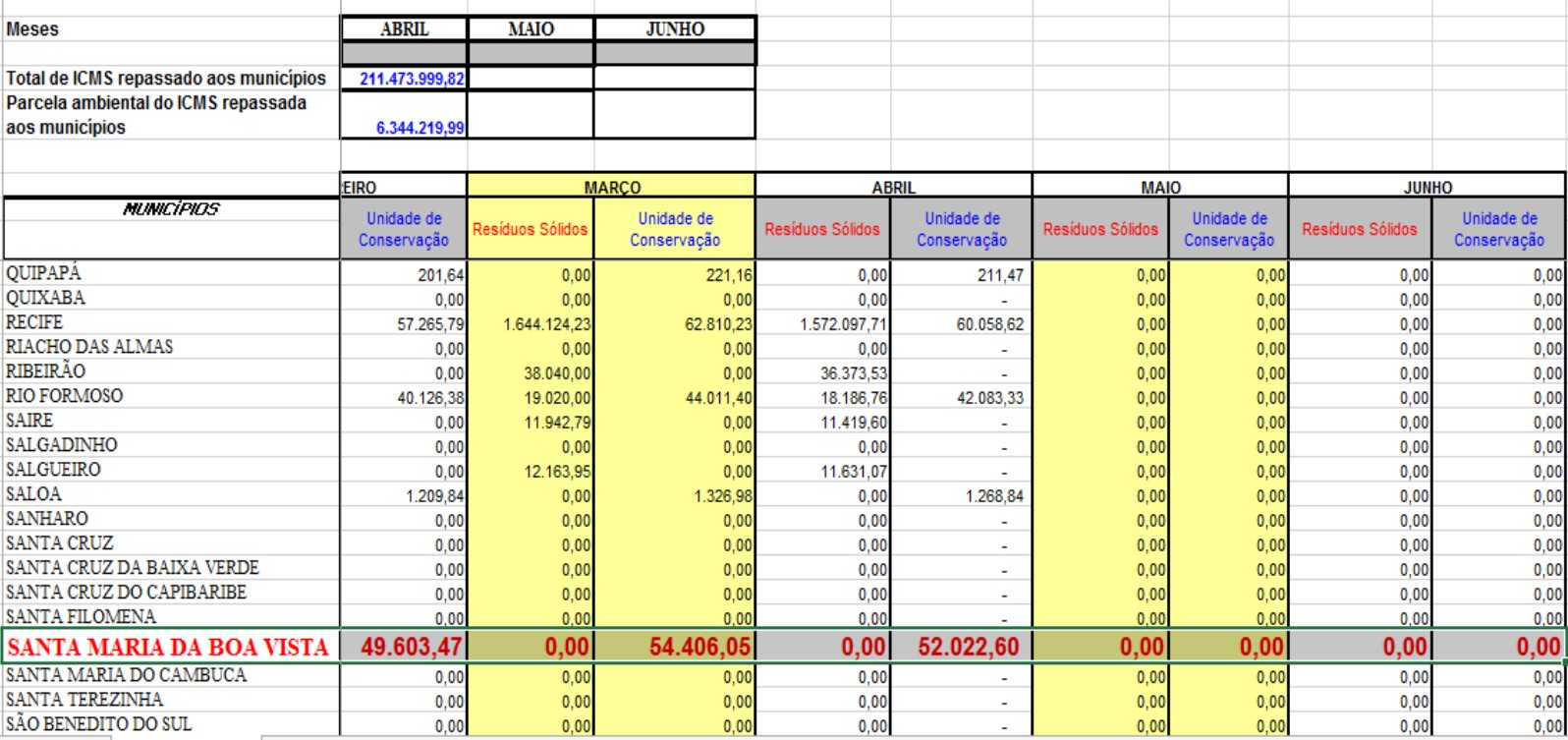
Task: Click the SANTA MARIA DO CAMBUCA cell
Action: [171, 676]
